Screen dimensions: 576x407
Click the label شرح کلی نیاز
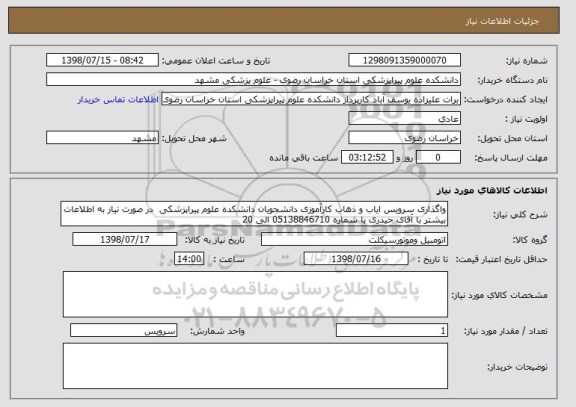pyautogui.click(x=520, y=215)
